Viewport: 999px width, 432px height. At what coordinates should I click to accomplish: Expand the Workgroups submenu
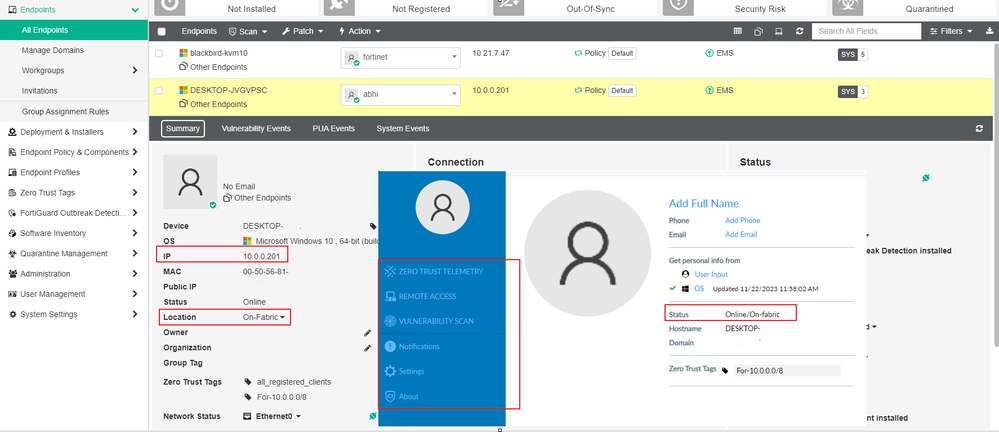pyautogui.click(x=134, y=71)
